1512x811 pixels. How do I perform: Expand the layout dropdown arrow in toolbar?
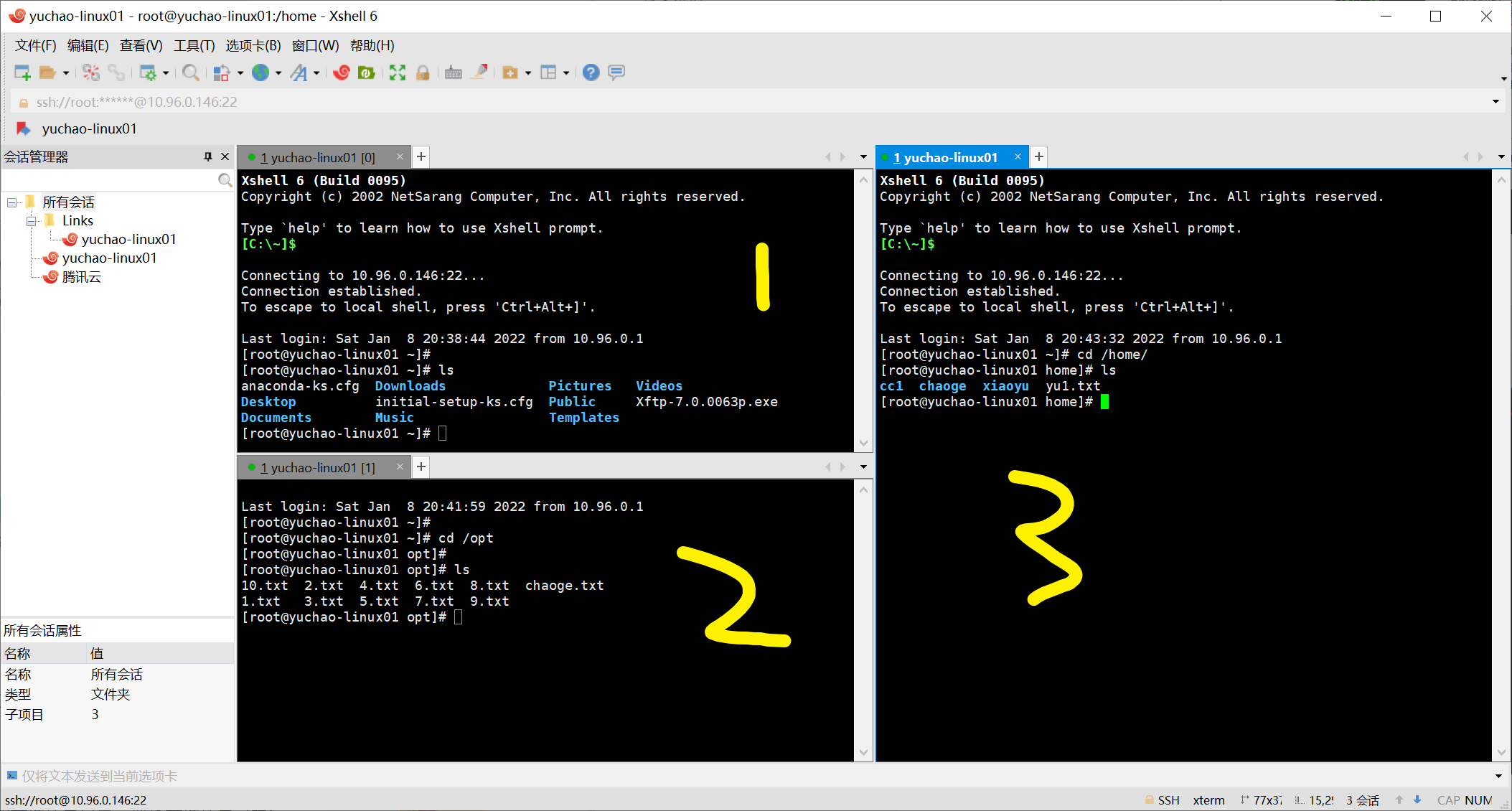tap(566, 73)
